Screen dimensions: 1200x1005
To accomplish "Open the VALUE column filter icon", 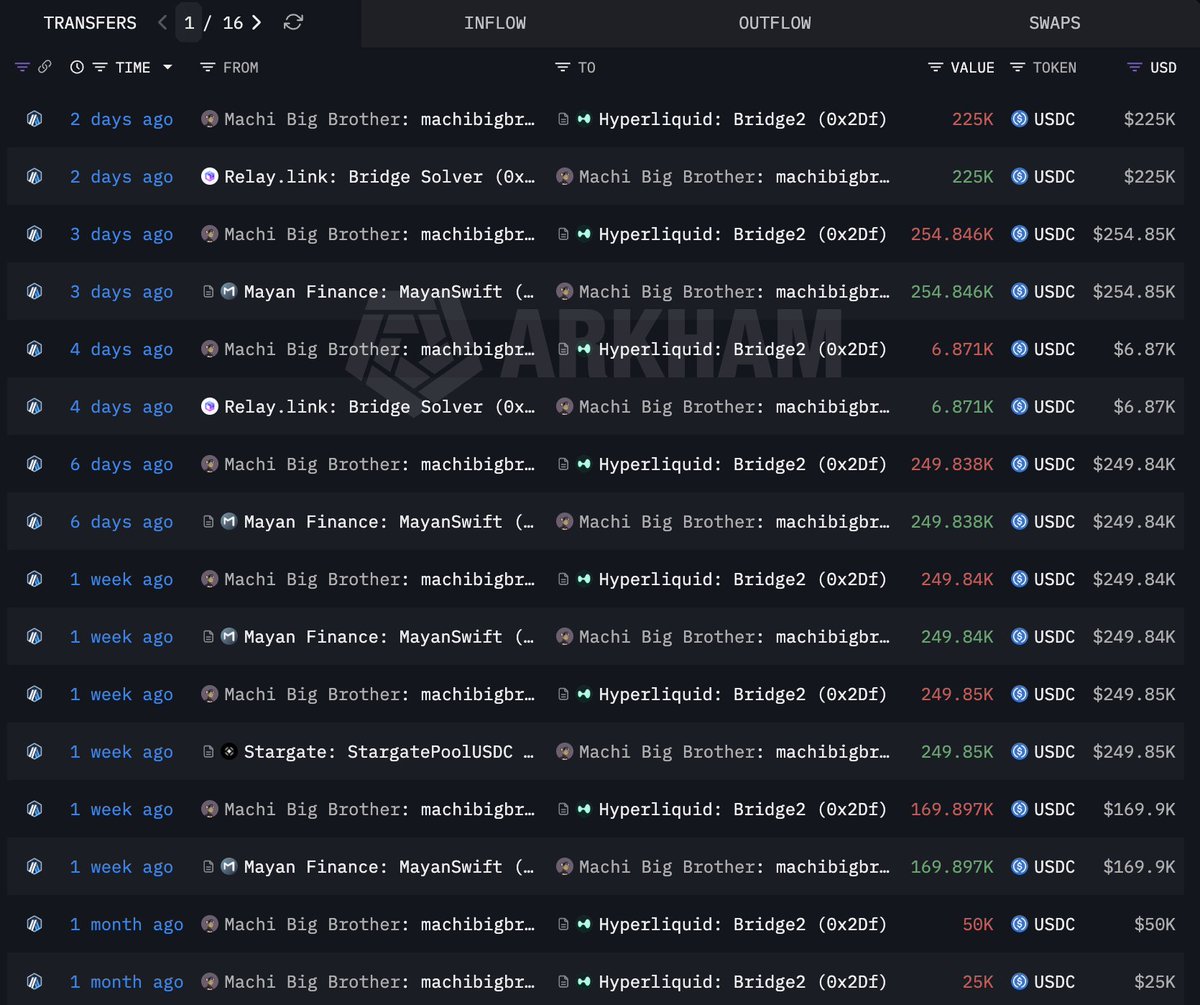I will click(936, 67).
